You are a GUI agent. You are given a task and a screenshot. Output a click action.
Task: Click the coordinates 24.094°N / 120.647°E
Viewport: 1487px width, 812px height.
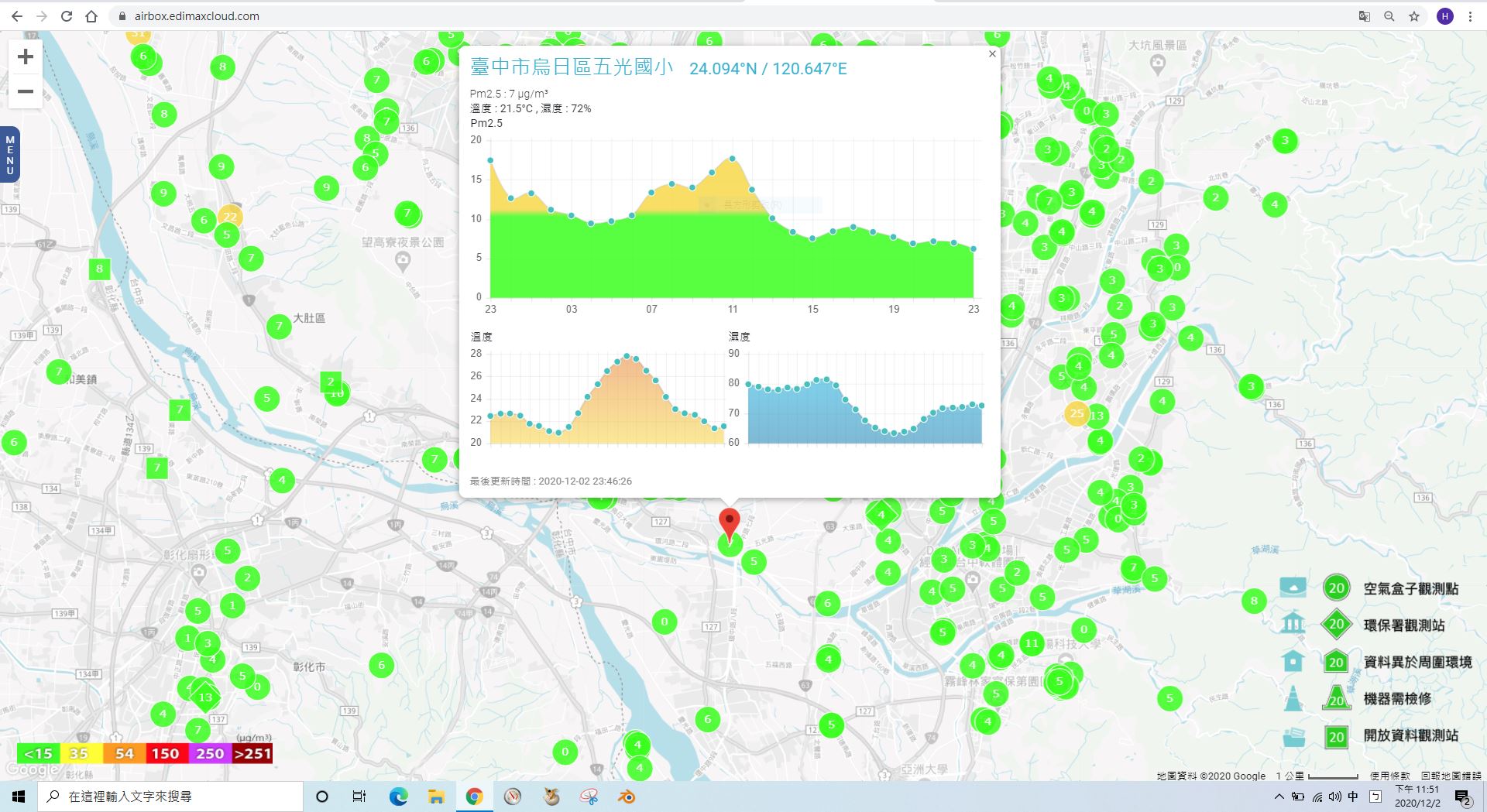click(x=768, y=69)
